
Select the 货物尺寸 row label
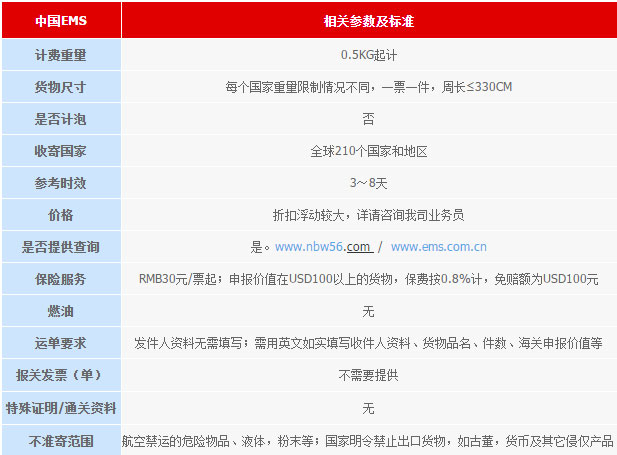[x=61, y=87]
